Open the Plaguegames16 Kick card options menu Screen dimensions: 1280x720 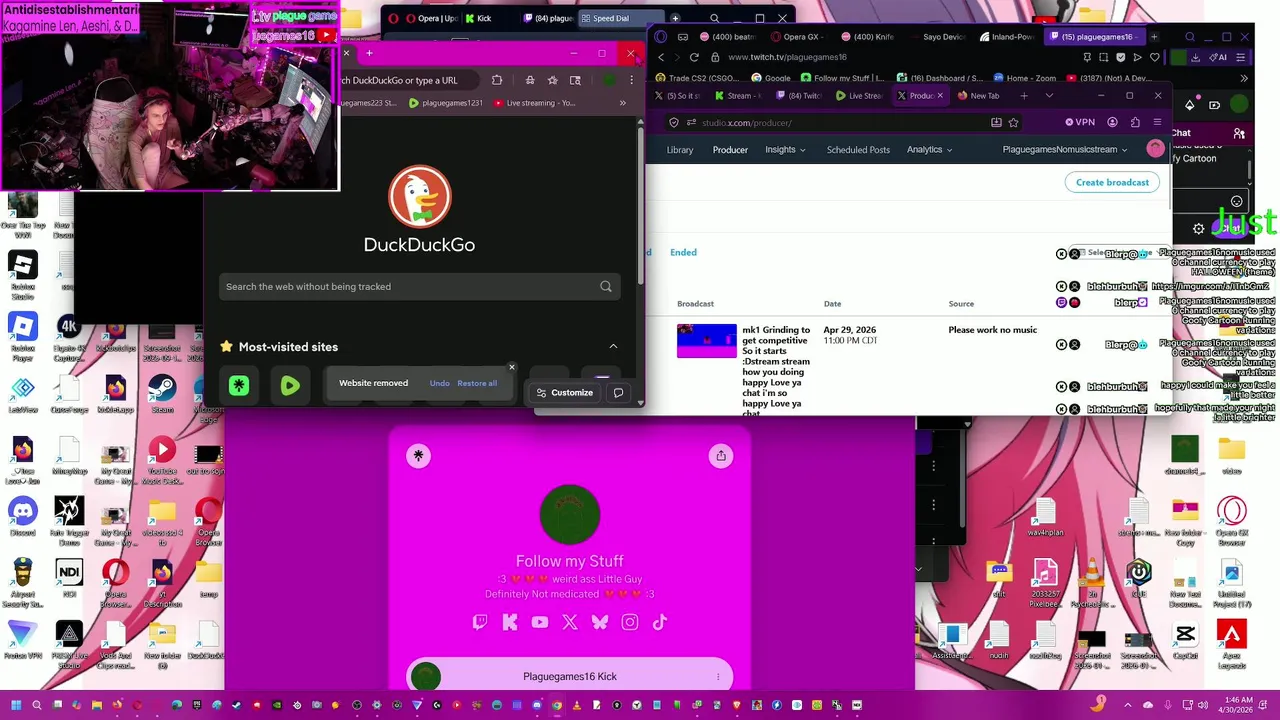click(718, 677)
